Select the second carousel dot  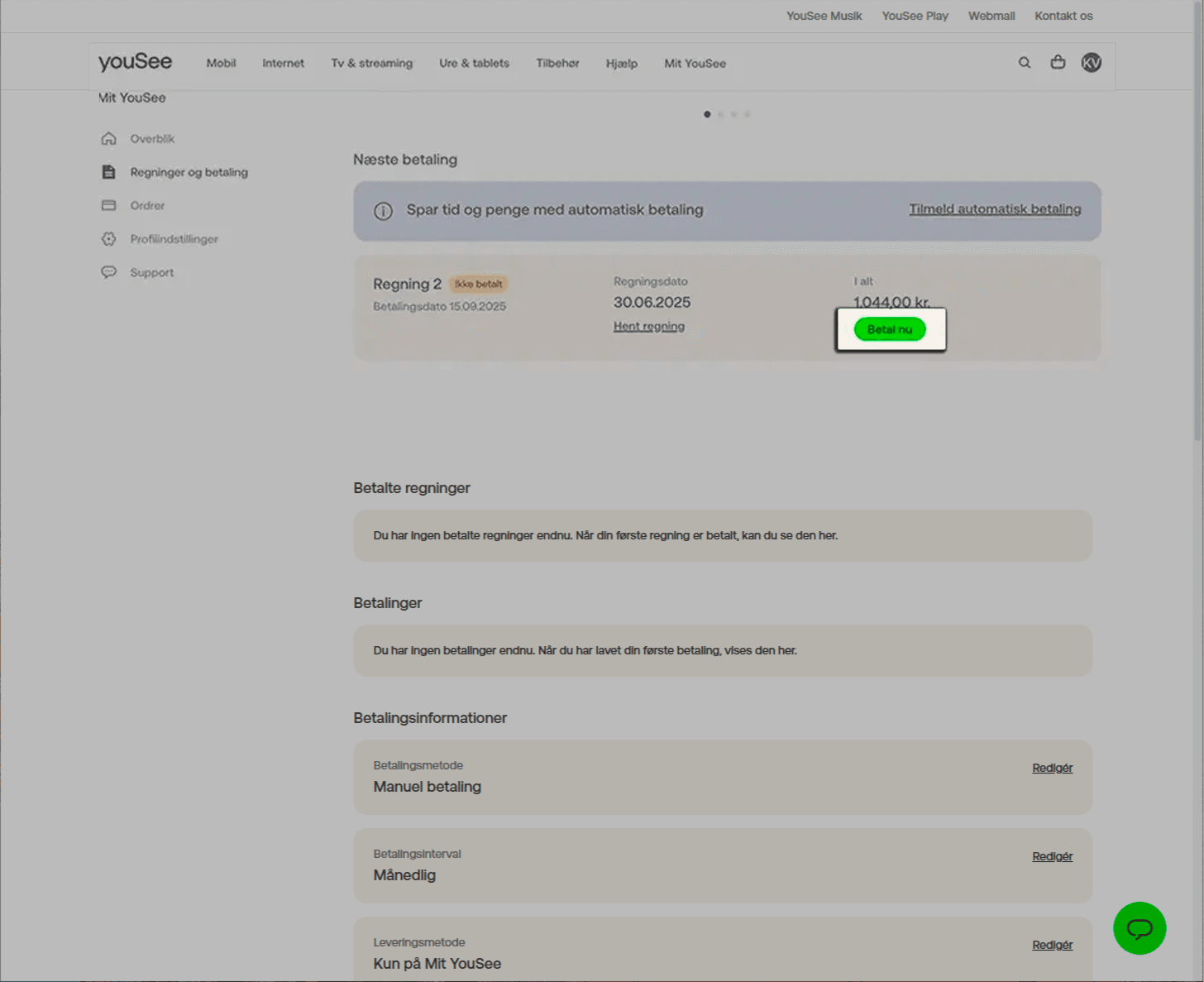720,114
